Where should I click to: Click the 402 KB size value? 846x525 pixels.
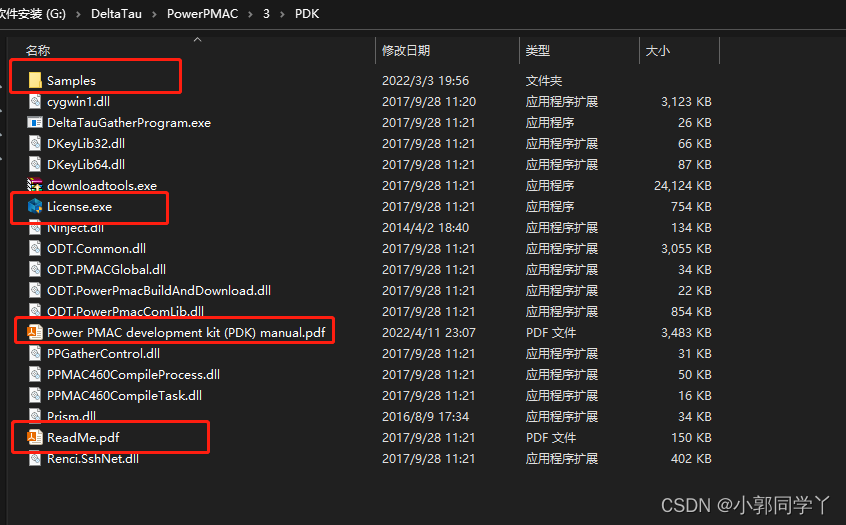pyautogui.click(x=691, y=459)
